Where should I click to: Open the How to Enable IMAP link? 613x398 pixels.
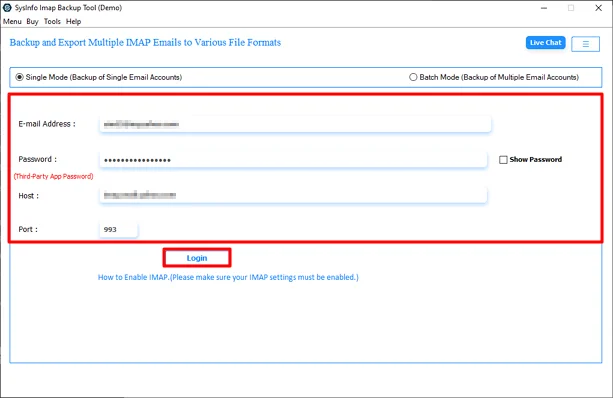click(228, 277)
